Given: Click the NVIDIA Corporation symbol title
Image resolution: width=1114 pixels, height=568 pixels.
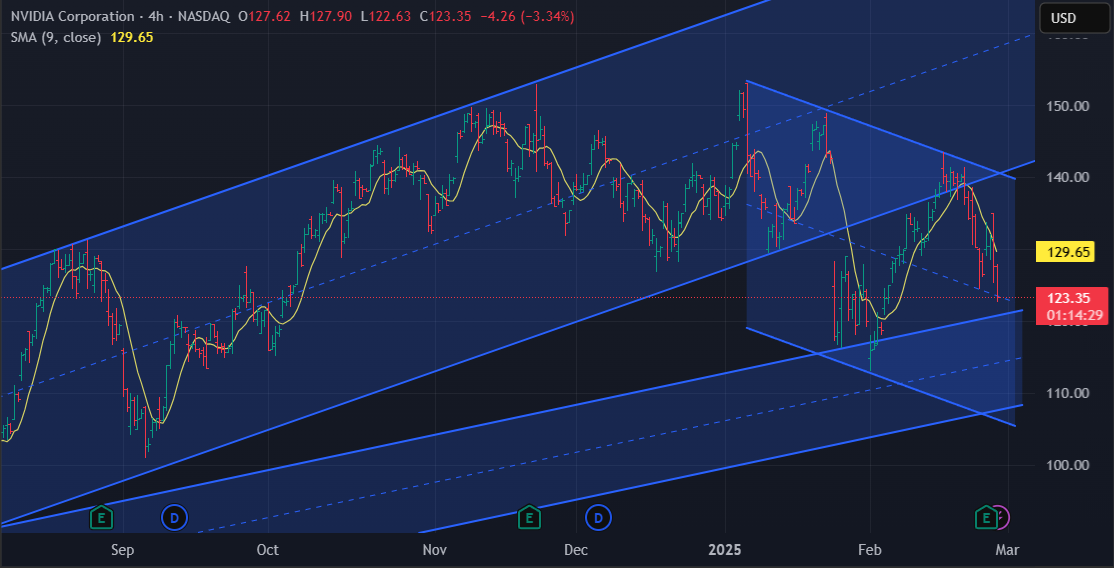Looking at the screenshot, I should click(x=72, y=16).
